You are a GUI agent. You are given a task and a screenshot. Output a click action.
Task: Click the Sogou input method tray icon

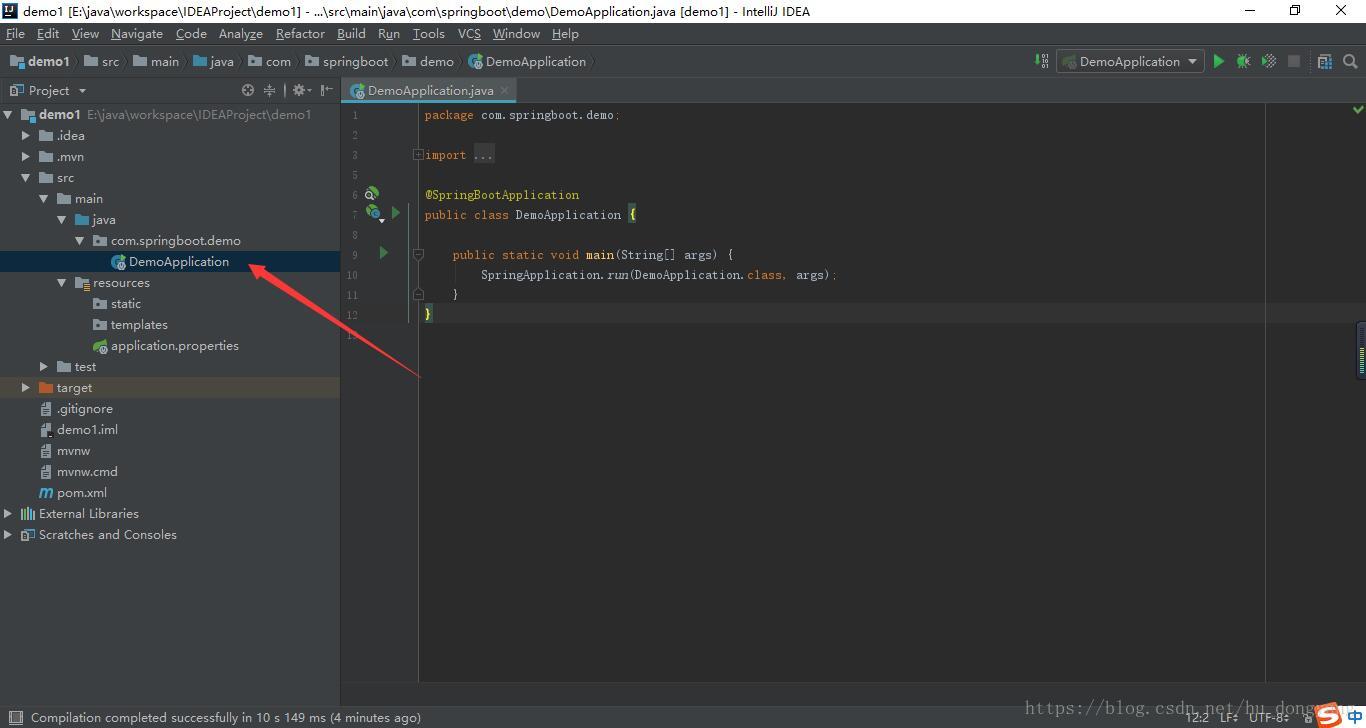point(1328,714)
